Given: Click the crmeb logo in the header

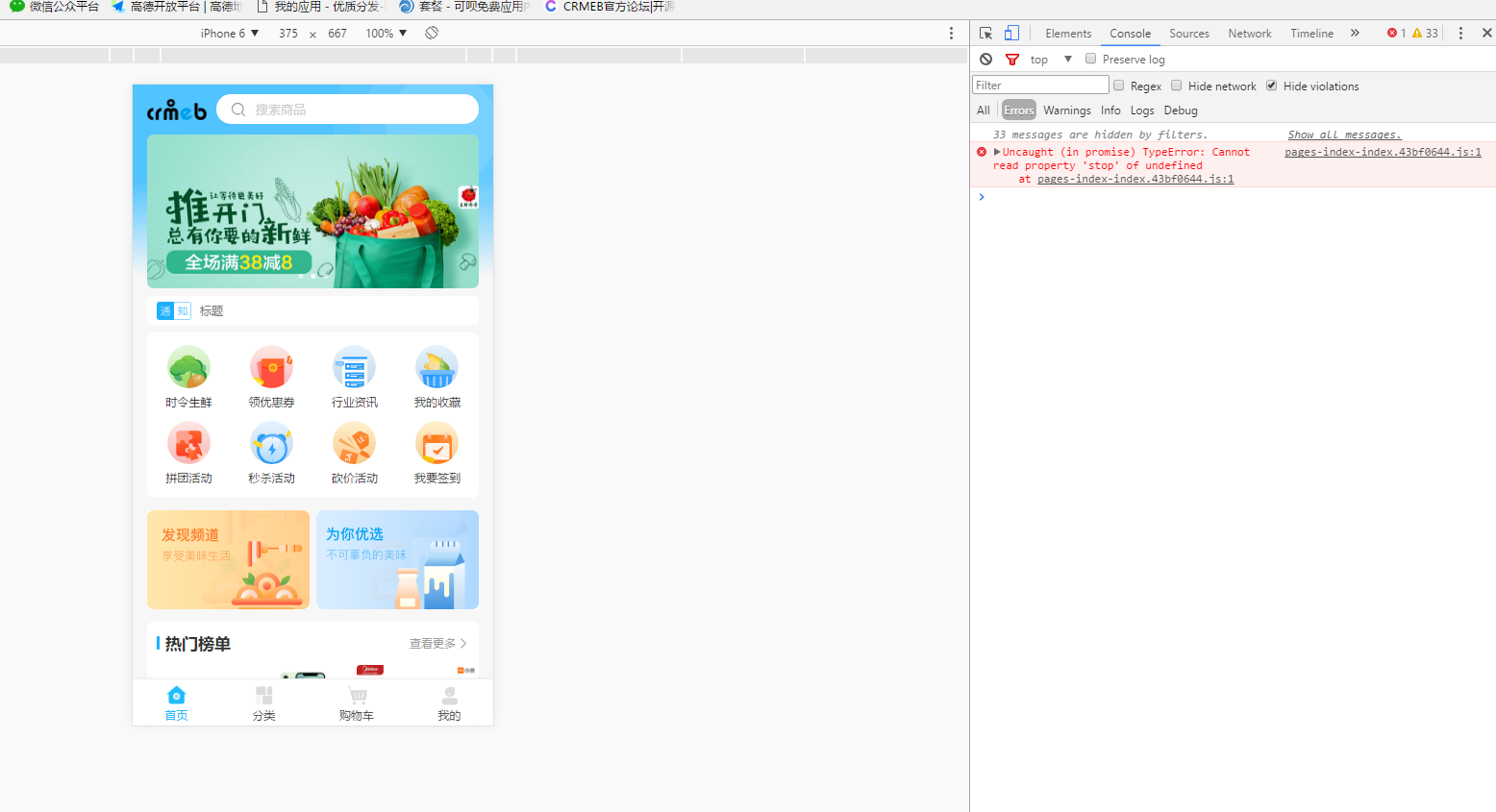Looking at the screenshot, I should pyautogui.click(x=177, y=111).
